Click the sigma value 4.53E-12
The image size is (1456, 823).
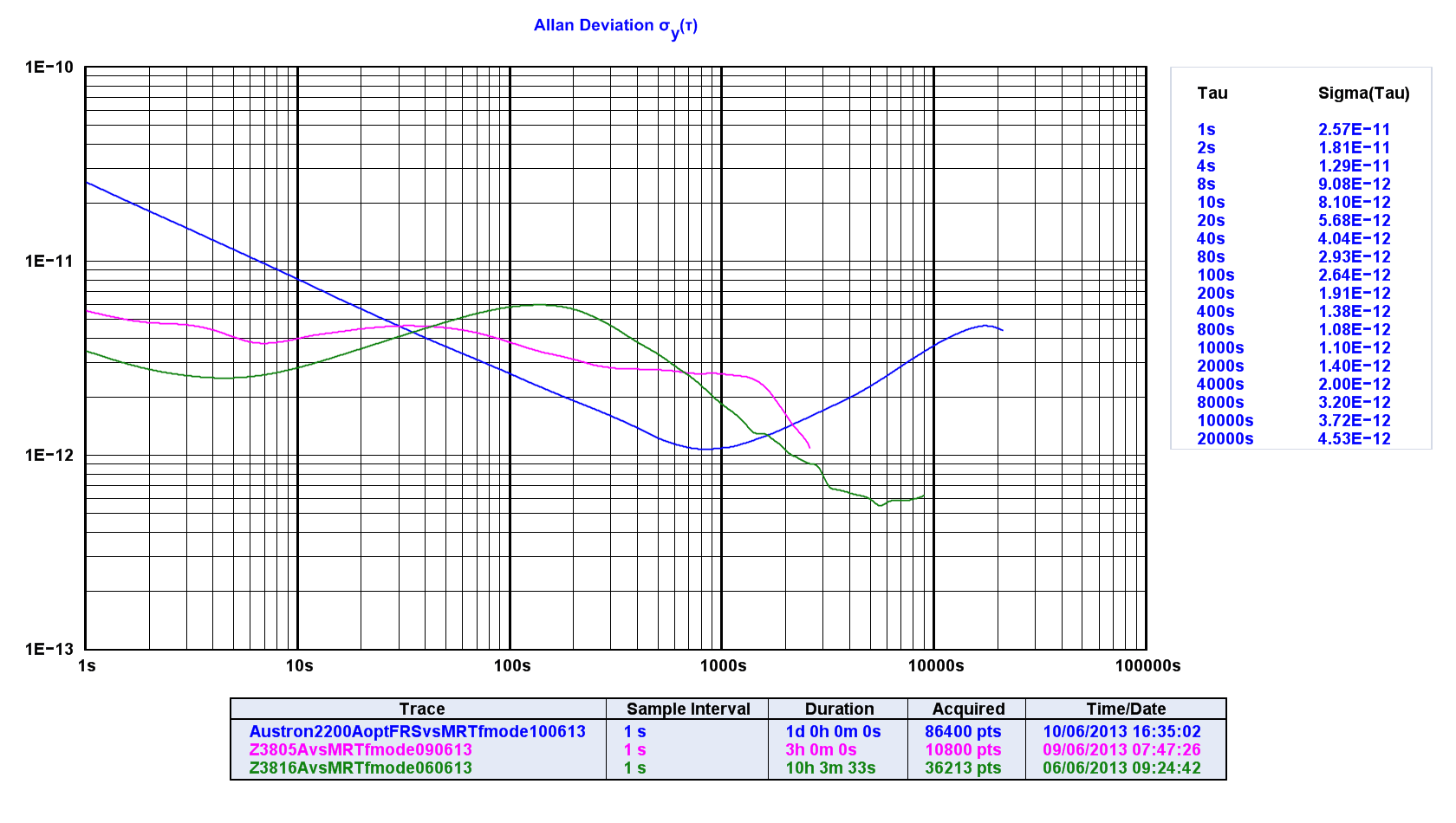[x=1354, y=438]
